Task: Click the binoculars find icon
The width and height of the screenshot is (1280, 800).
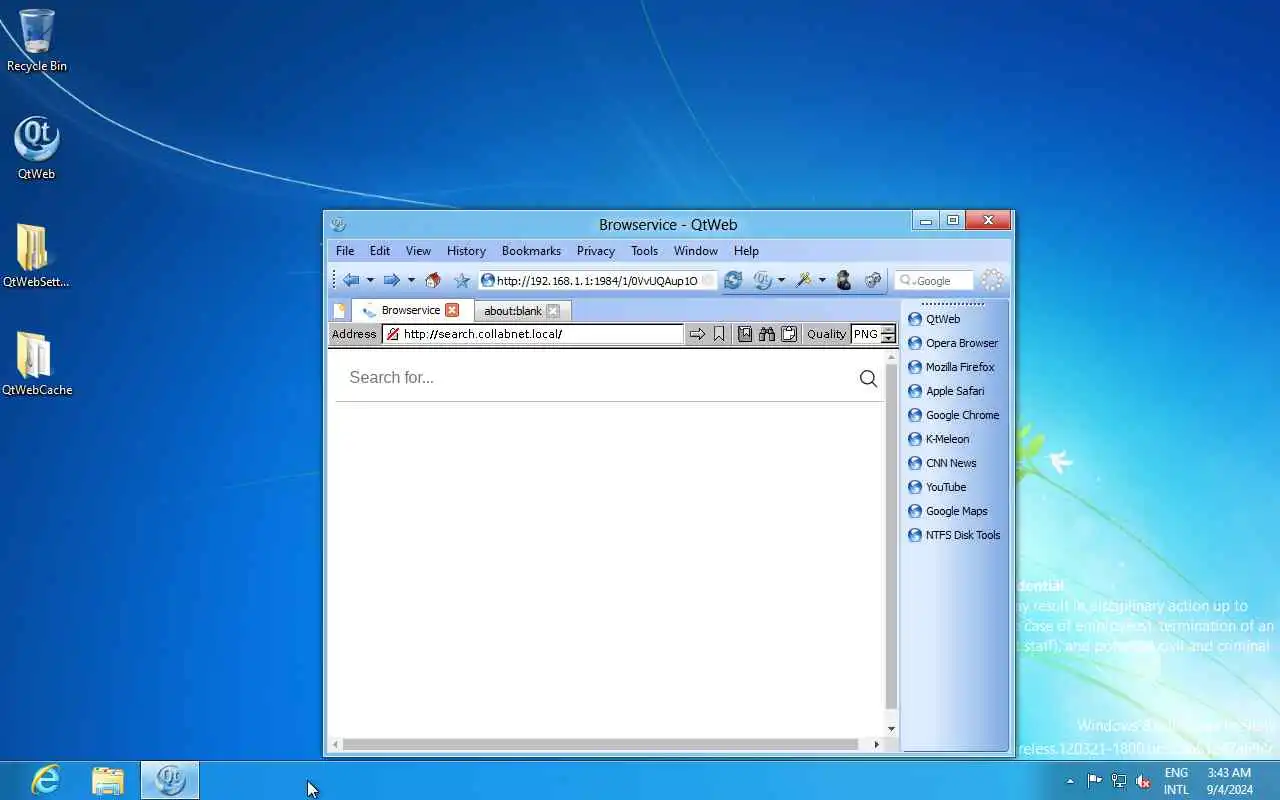Action: tap(767, 334)
